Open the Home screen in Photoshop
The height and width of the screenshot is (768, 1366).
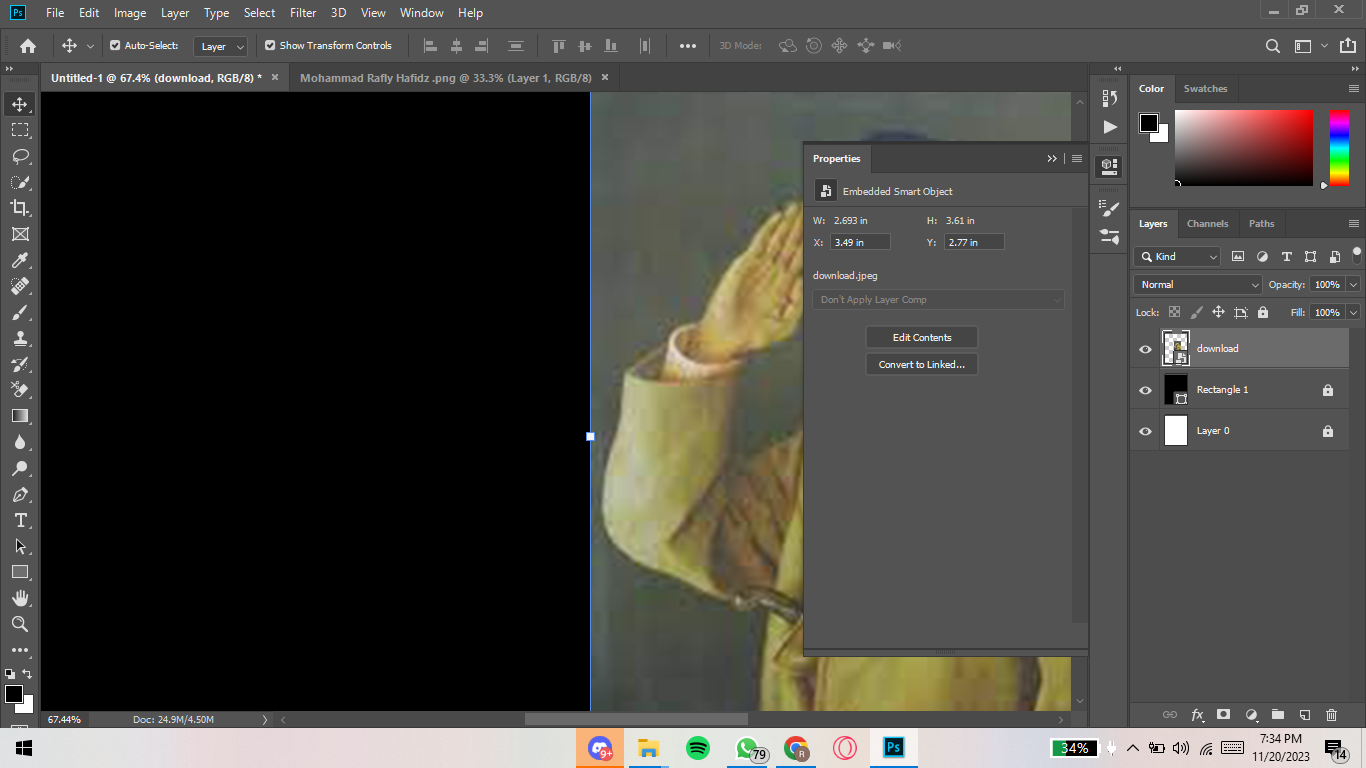26,45
